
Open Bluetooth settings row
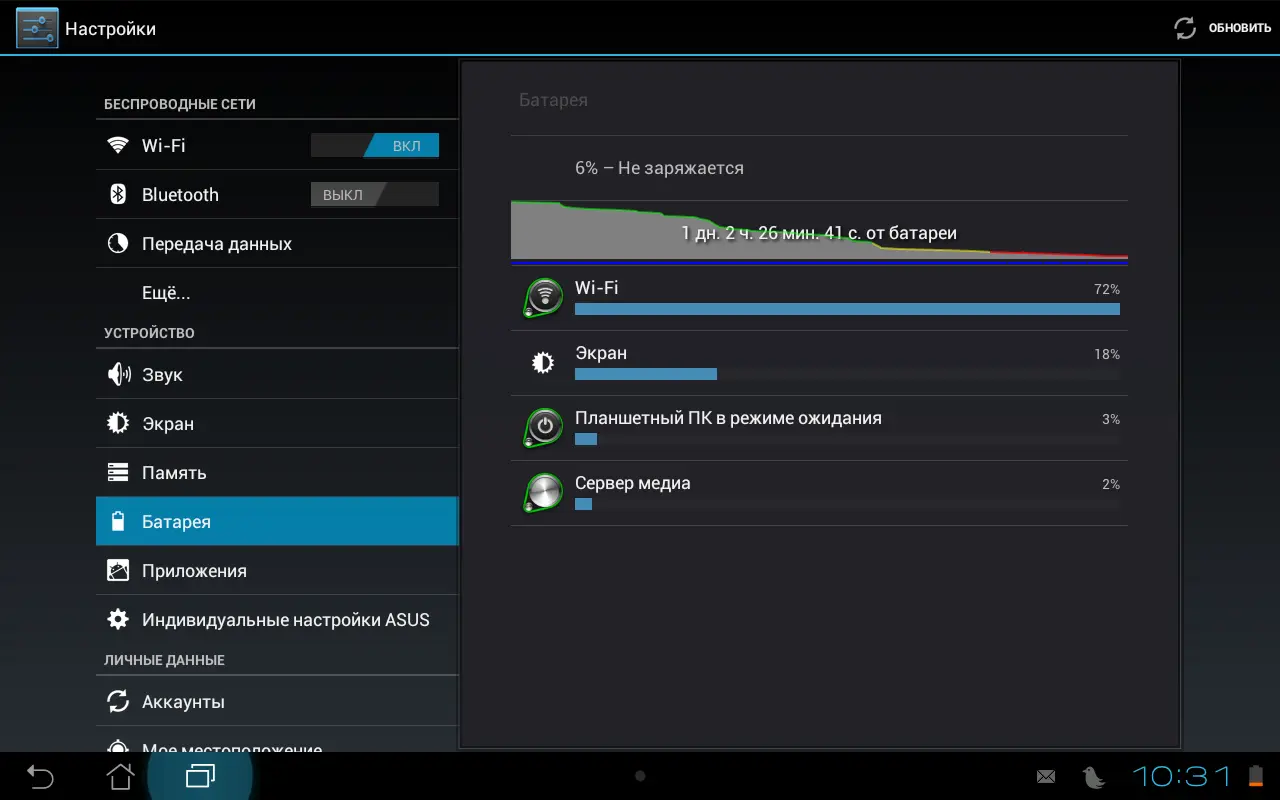(277, 194)
